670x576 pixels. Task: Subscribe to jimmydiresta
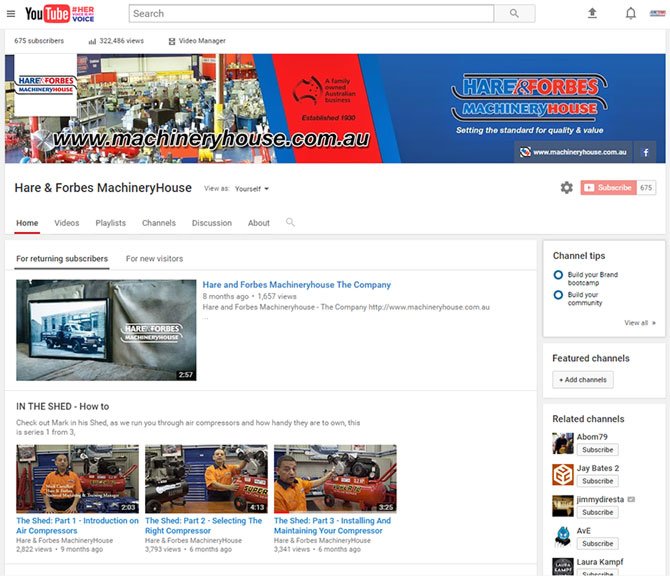(597, 512)
